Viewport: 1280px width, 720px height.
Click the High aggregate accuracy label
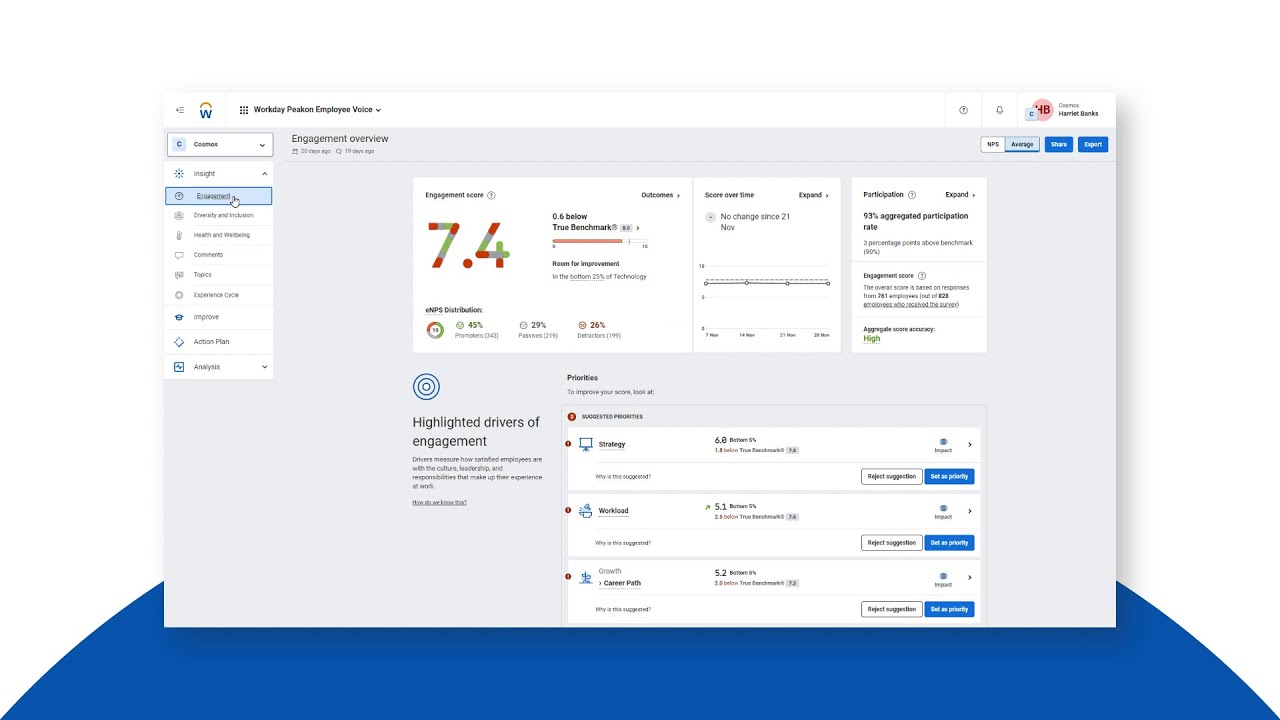[x=872, y=339]
